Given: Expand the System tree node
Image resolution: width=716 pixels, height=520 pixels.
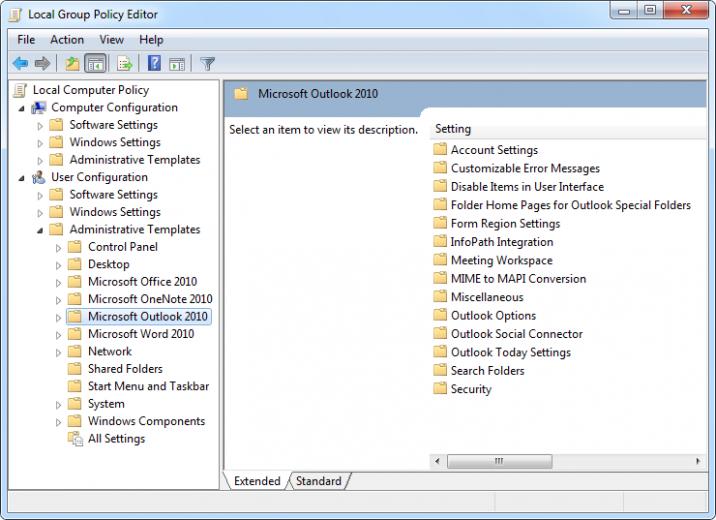Looking at the screenshot, I should tap(58, 405).
